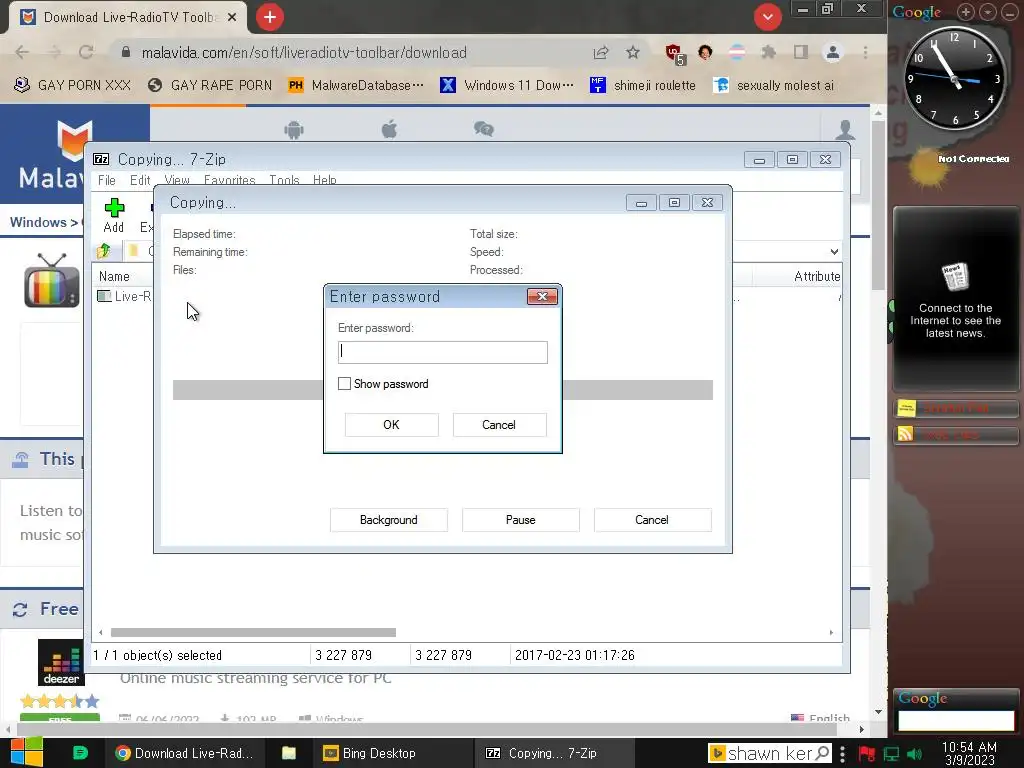Click the Windows Start button
Viewport: 1024px width, 768px height.
coord(27,753)
